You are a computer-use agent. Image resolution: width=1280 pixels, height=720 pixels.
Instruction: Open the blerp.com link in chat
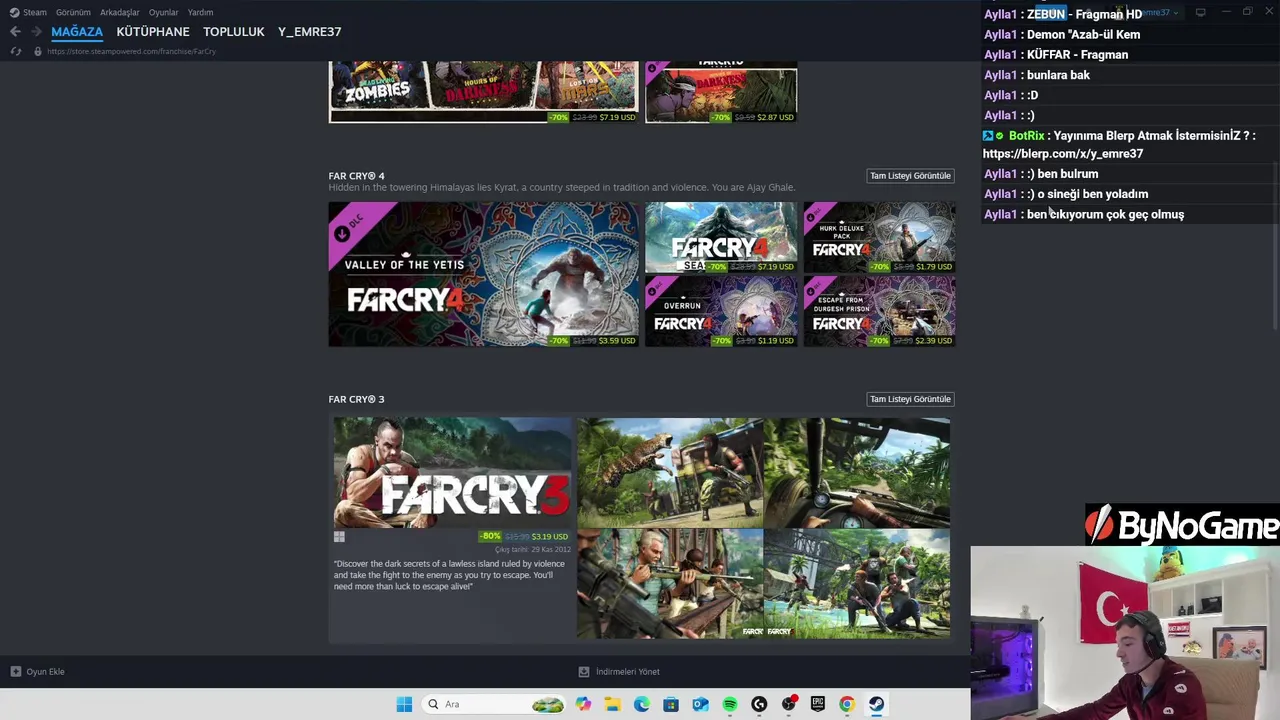pos(1063,154)
